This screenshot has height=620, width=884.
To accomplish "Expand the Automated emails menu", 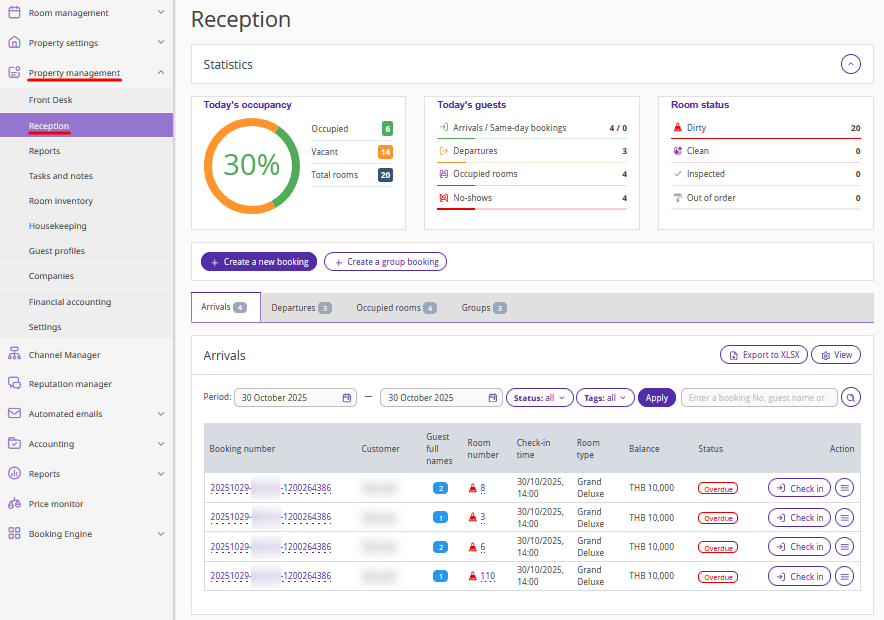I will tap(161, 414).
